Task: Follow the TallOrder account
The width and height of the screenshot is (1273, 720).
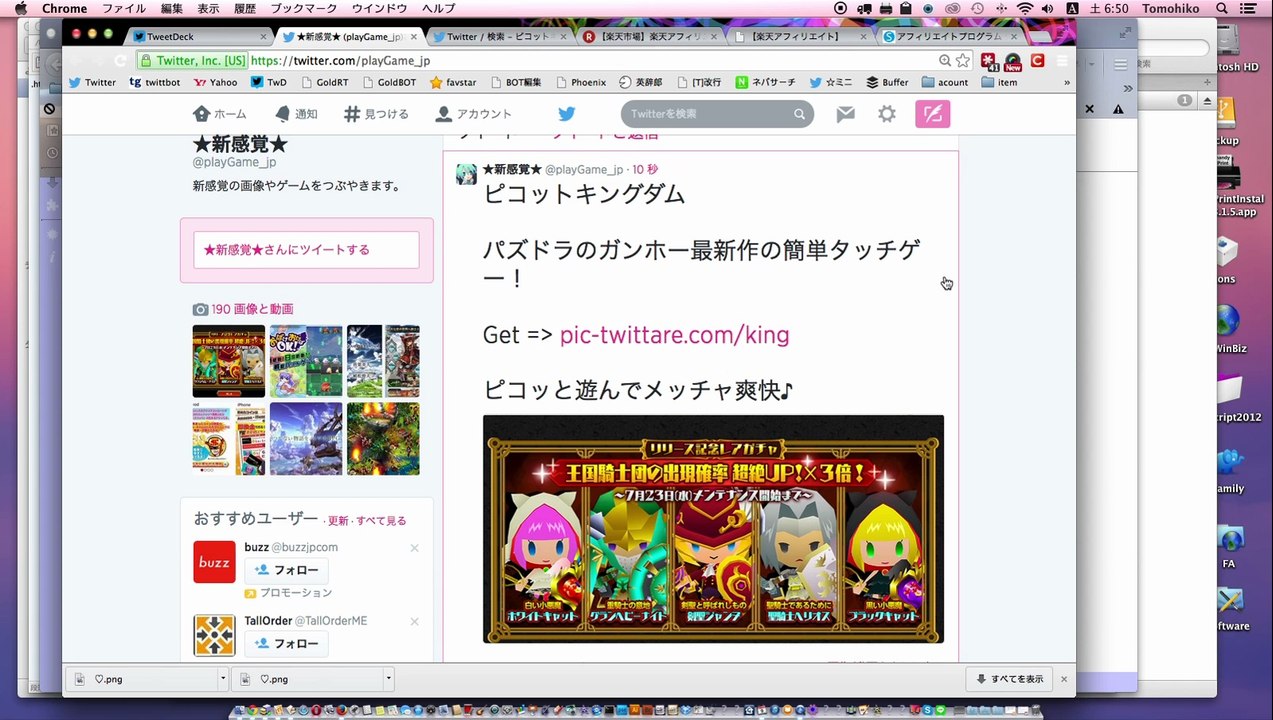Action: [286, 643]
